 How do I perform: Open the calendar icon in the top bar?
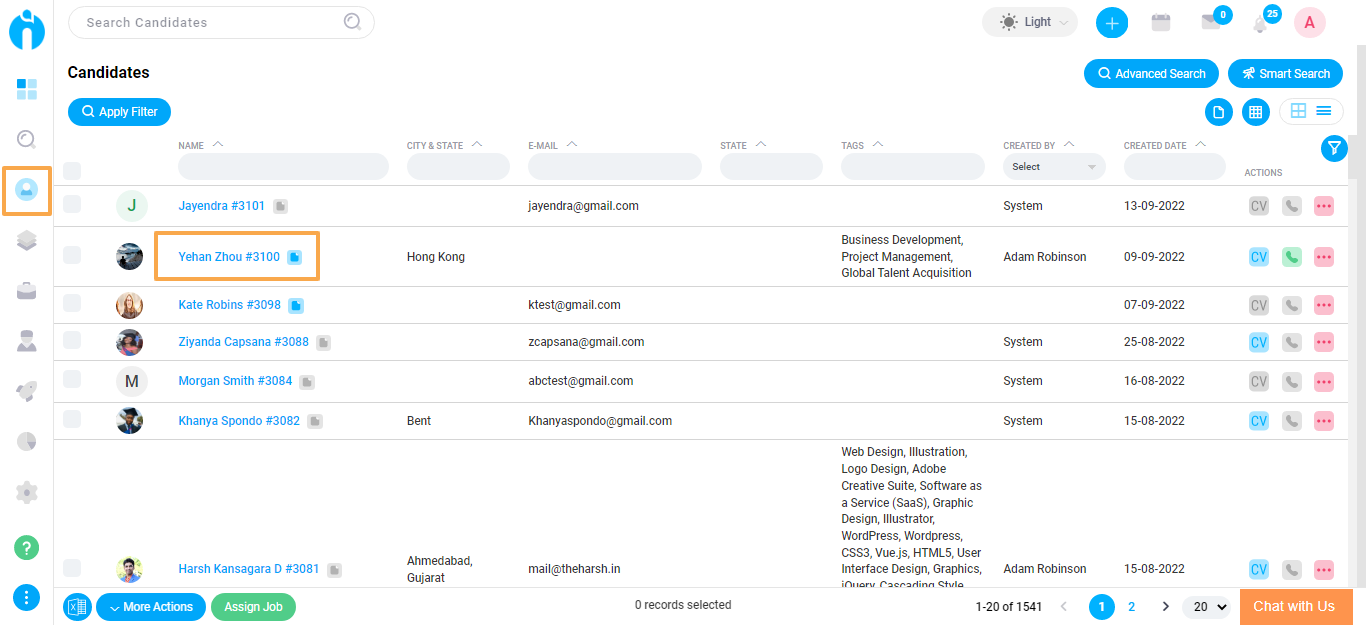(x=1160, y=22)
